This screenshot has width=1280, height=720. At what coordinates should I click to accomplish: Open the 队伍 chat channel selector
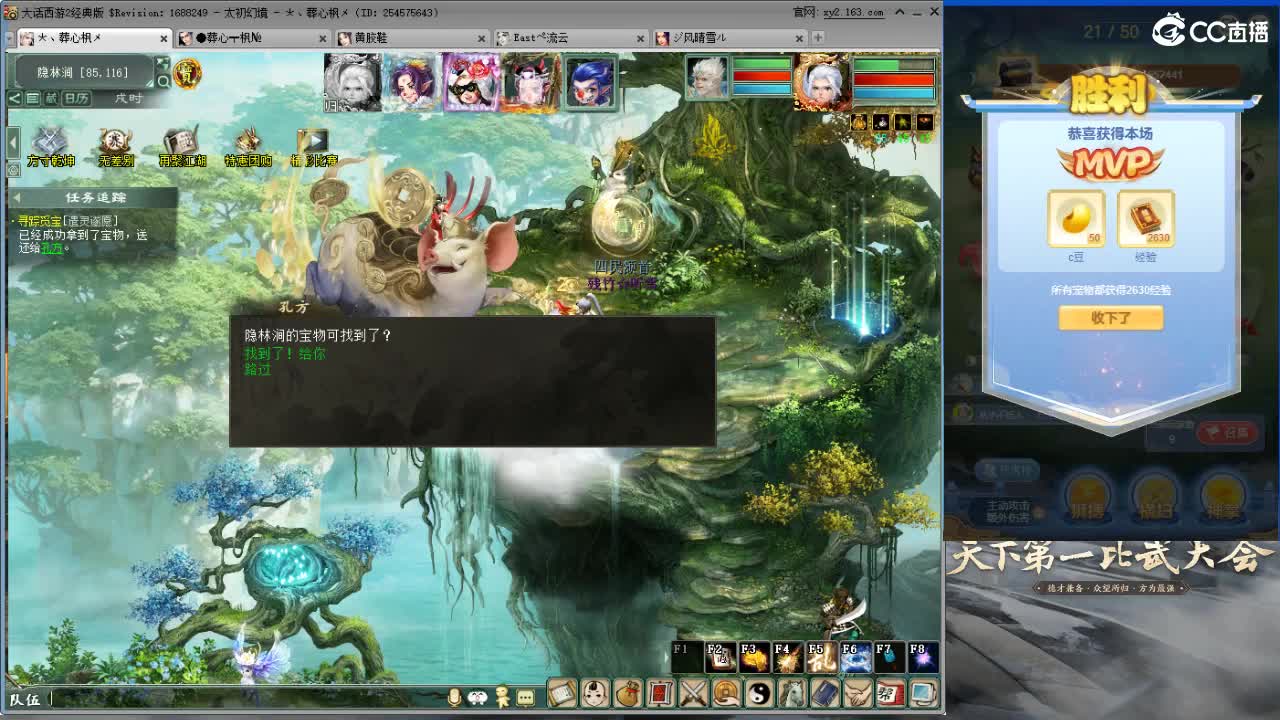[26, 699]
